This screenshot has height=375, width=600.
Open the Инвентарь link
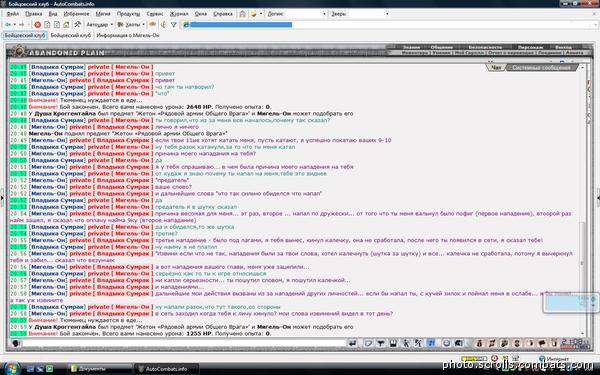pos(414,53)
